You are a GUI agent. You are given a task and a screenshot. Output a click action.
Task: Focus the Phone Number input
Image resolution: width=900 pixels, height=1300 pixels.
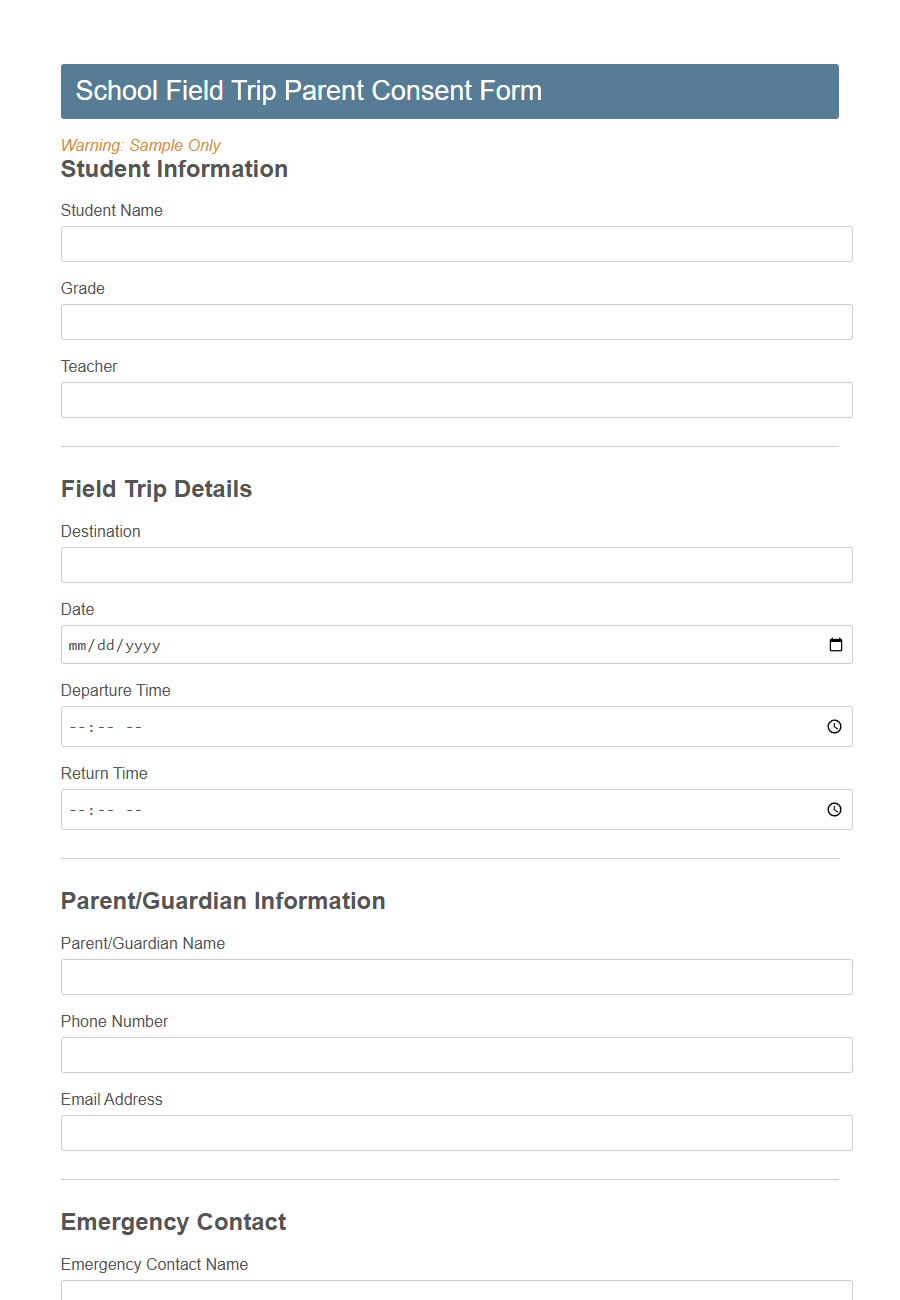pyautogui.click(x=456, y=1055)
